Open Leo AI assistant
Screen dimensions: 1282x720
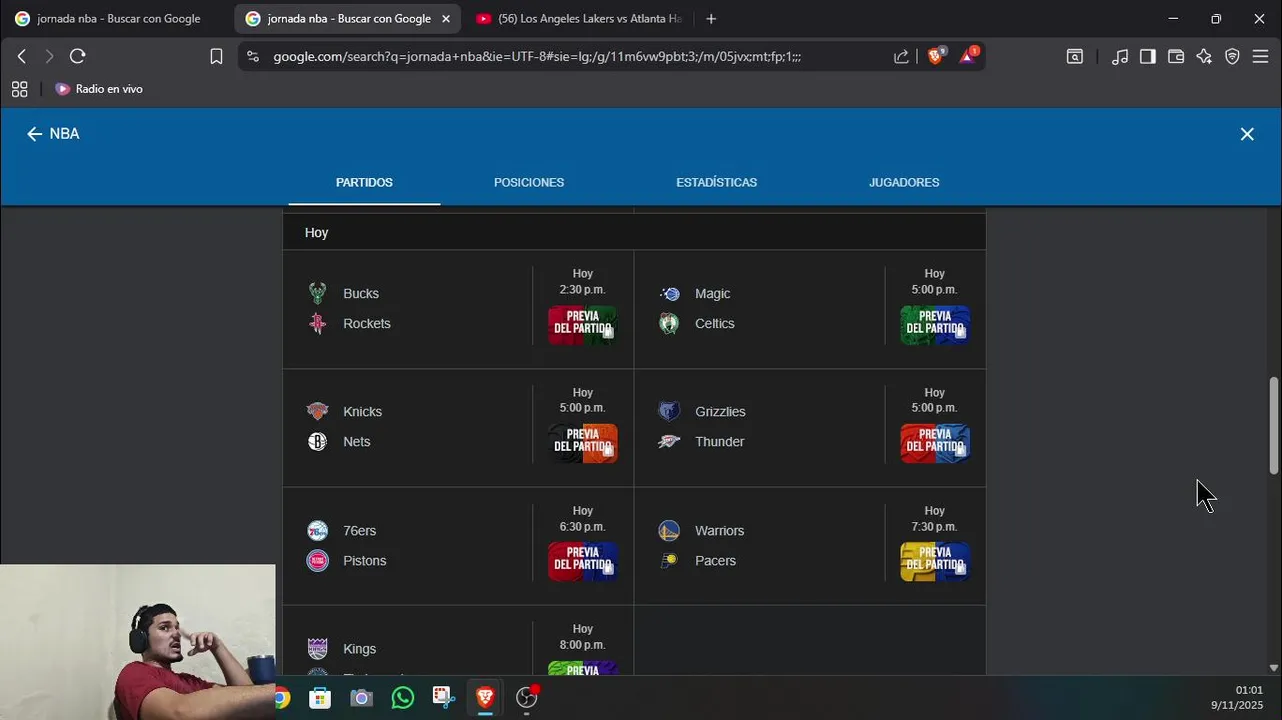pos(1204,57)
